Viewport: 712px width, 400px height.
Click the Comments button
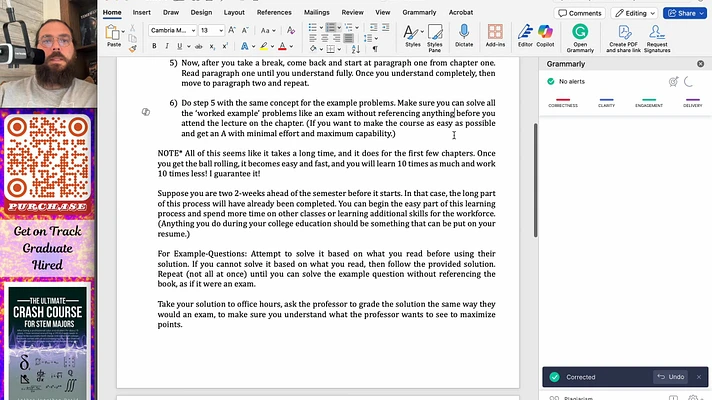coord(579,13)
